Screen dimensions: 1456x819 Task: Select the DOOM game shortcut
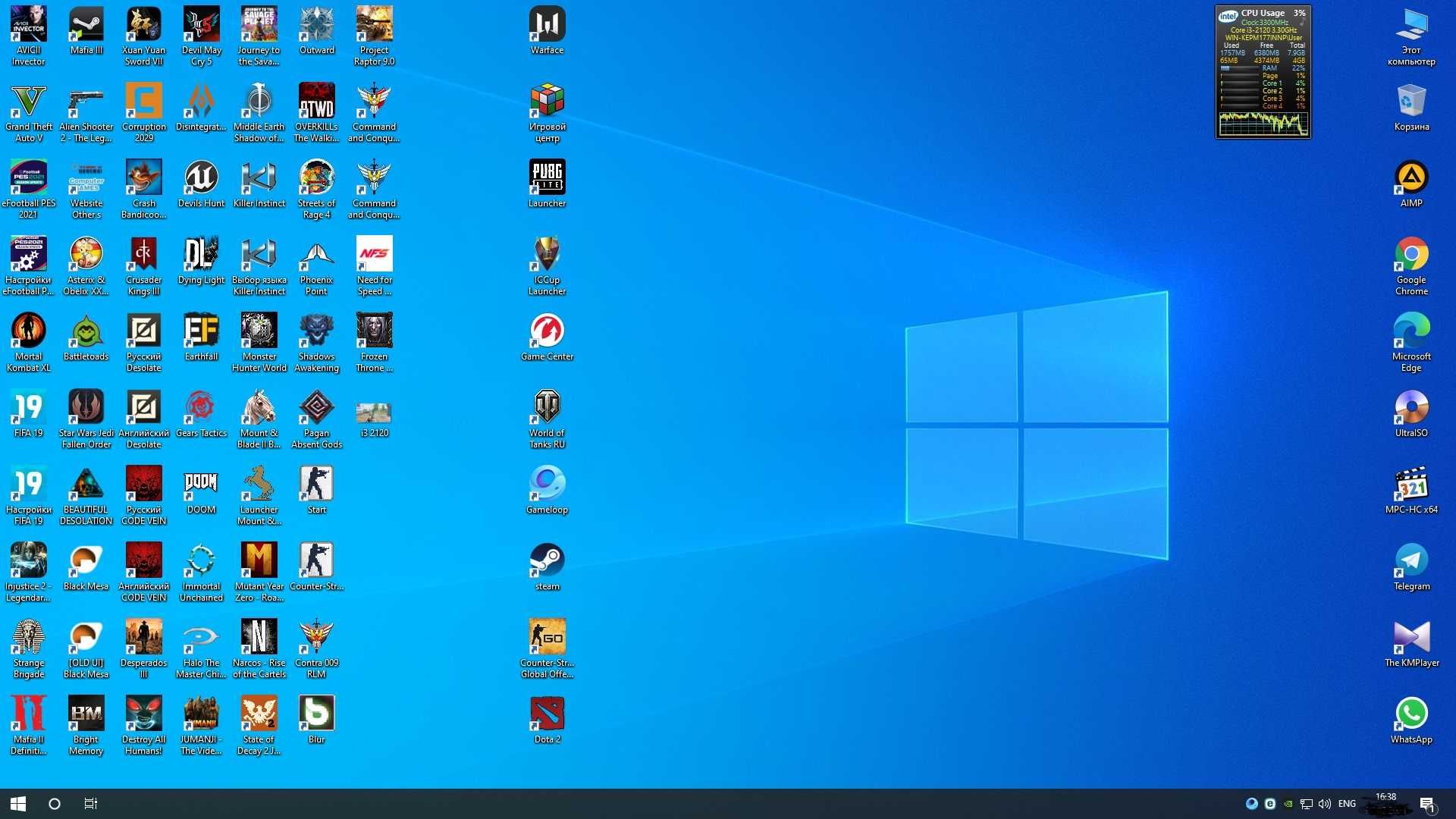202,490
